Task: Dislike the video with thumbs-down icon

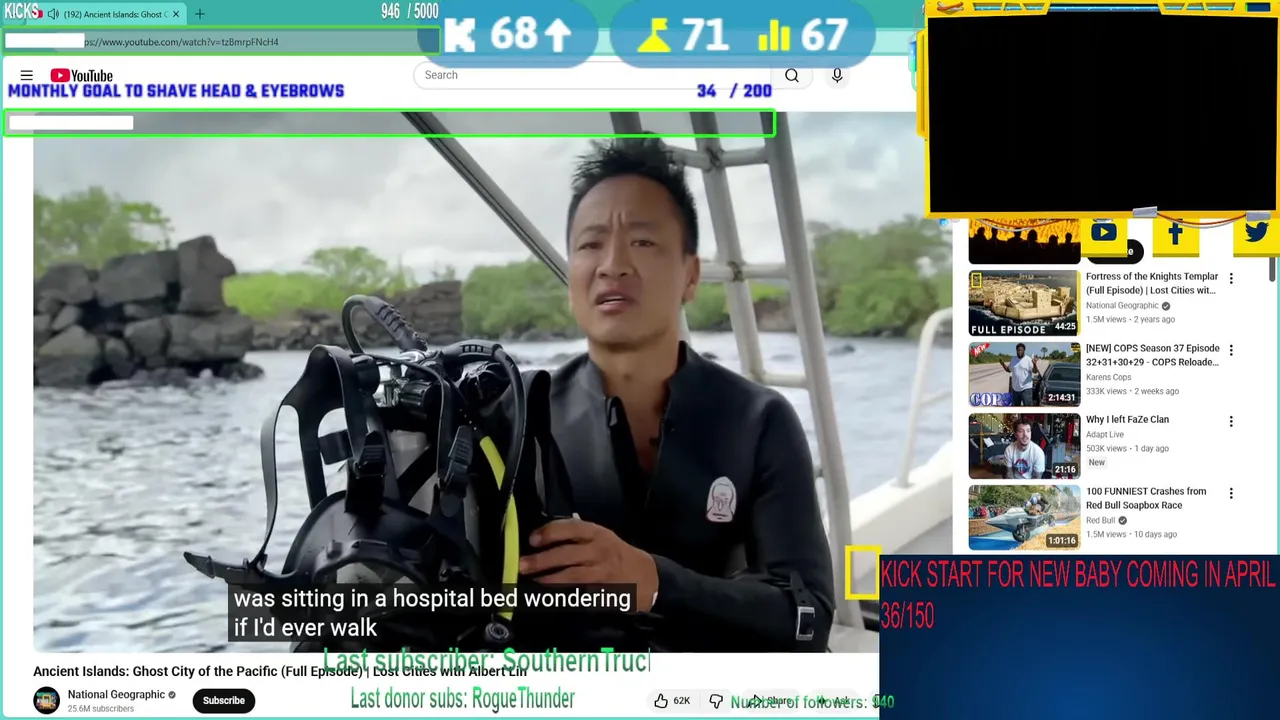Action: pyautogui.click(x=716, y=701)
